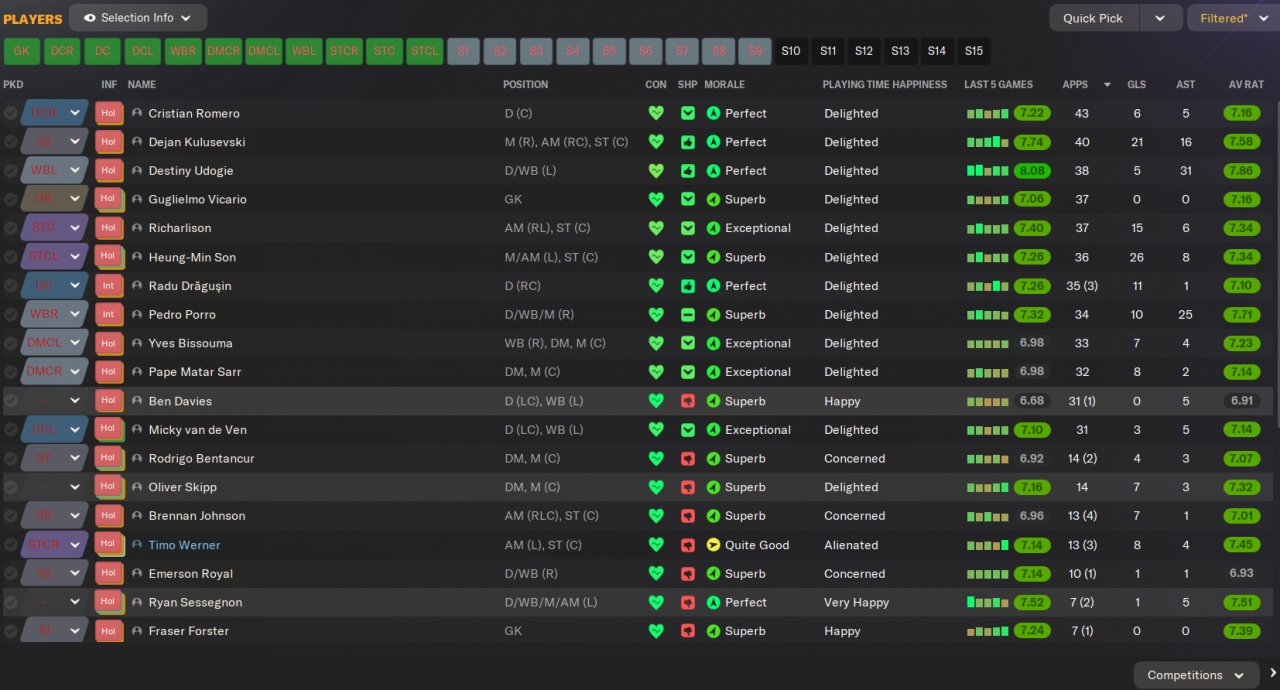Image resolution: width=1280 pixels, height=690 pixels.
Task: Click Cristian Romero's condition heart icon
Action: click(x=656, y=113)
